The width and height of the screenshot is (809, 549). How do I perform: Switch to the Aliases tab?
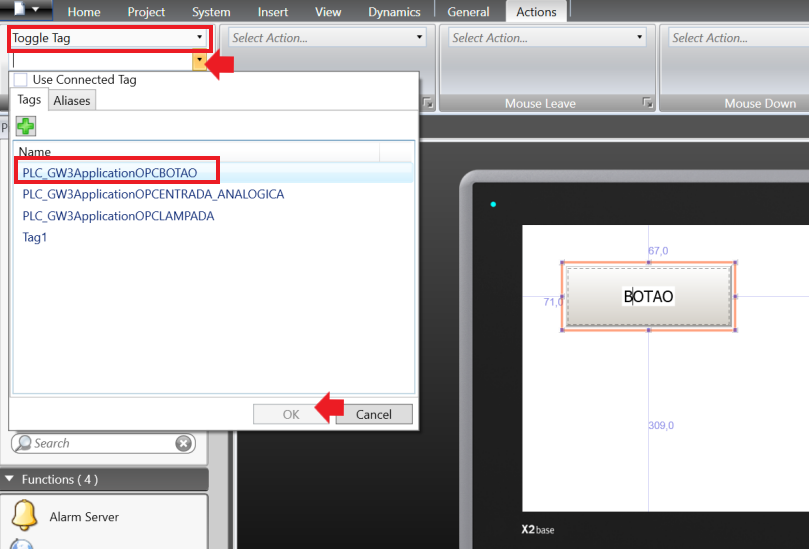(x=72, y=100)
